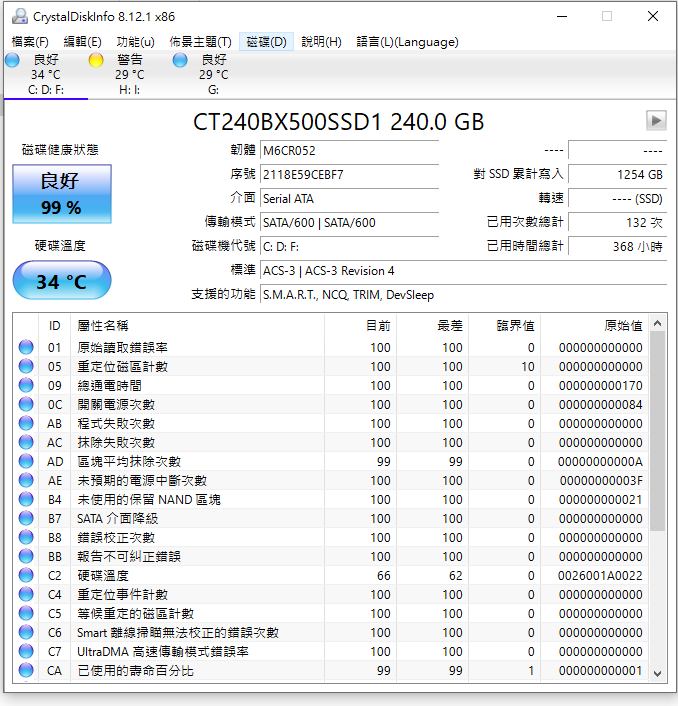Screen dimensions: 678x706
Task: Select the 硬碟溫度 attribute name in the table
Action: click(x=103, y=575)
